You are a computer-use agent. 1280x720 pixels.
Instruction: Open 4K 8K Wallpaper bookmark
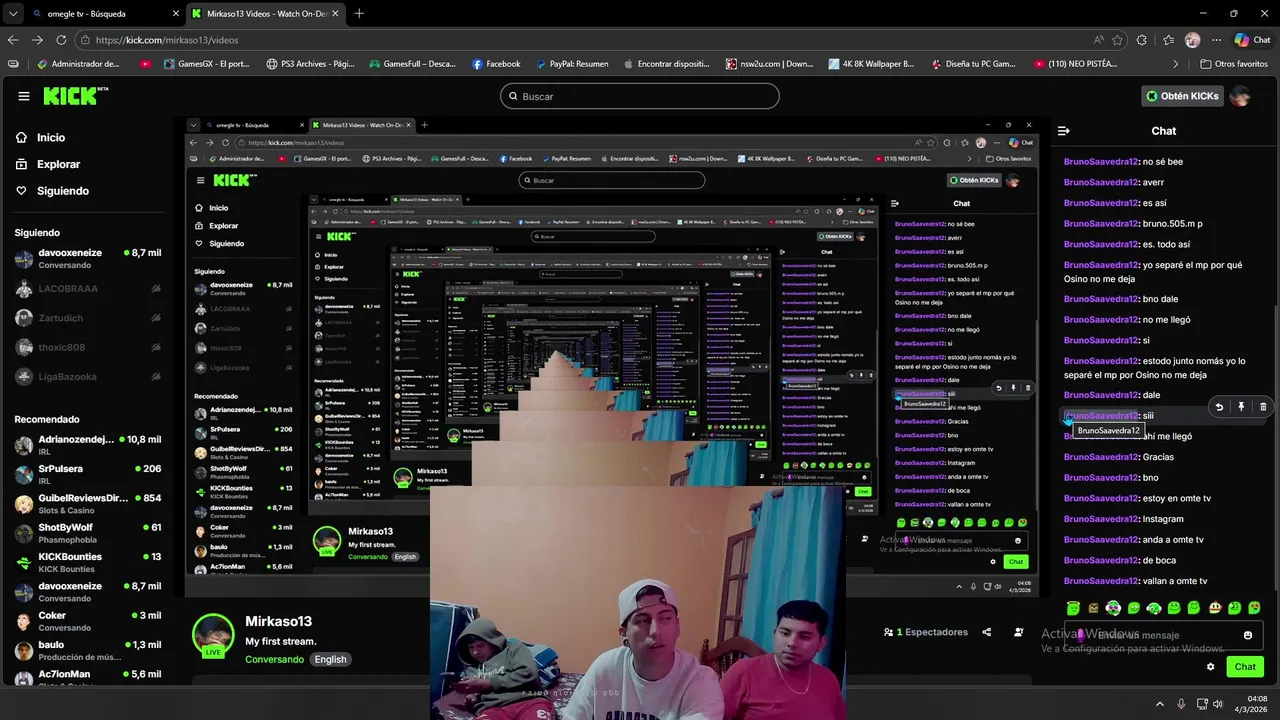tap(871, 64)
